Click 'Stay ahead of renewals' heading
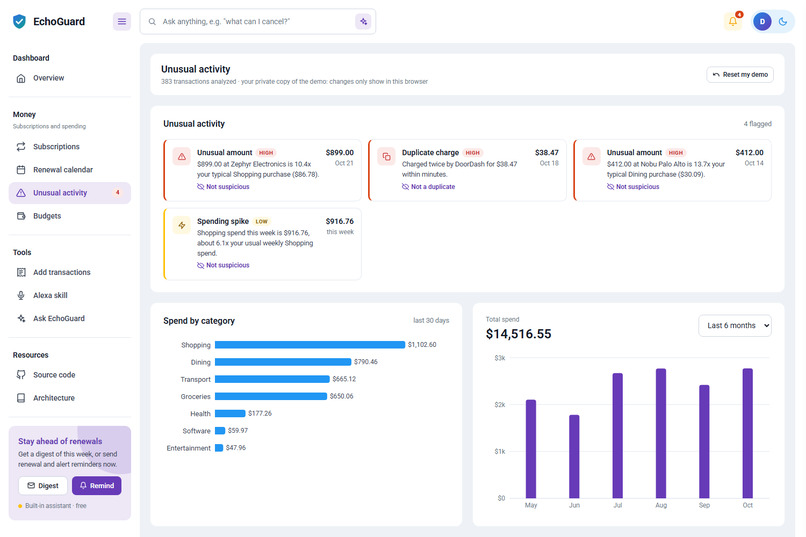The width and height of the screenshot is (806, 537). point(60,441)
